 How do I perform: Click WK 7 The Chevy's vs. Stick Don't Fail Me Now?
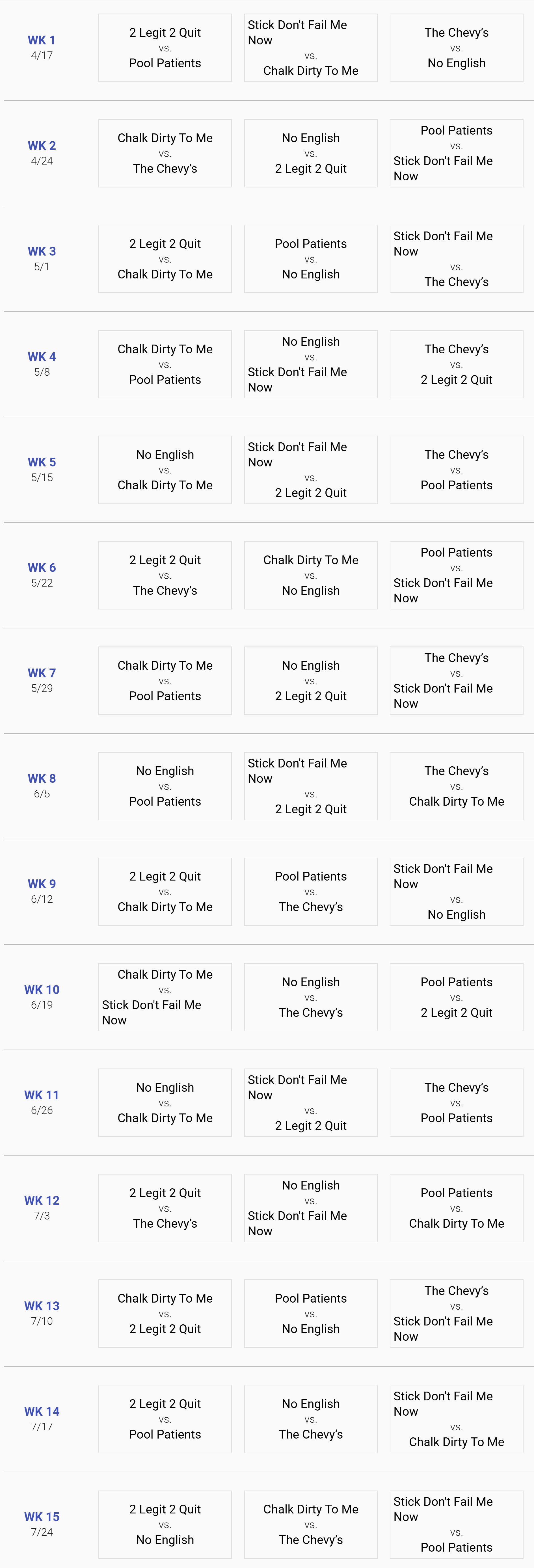click(456, 680)
